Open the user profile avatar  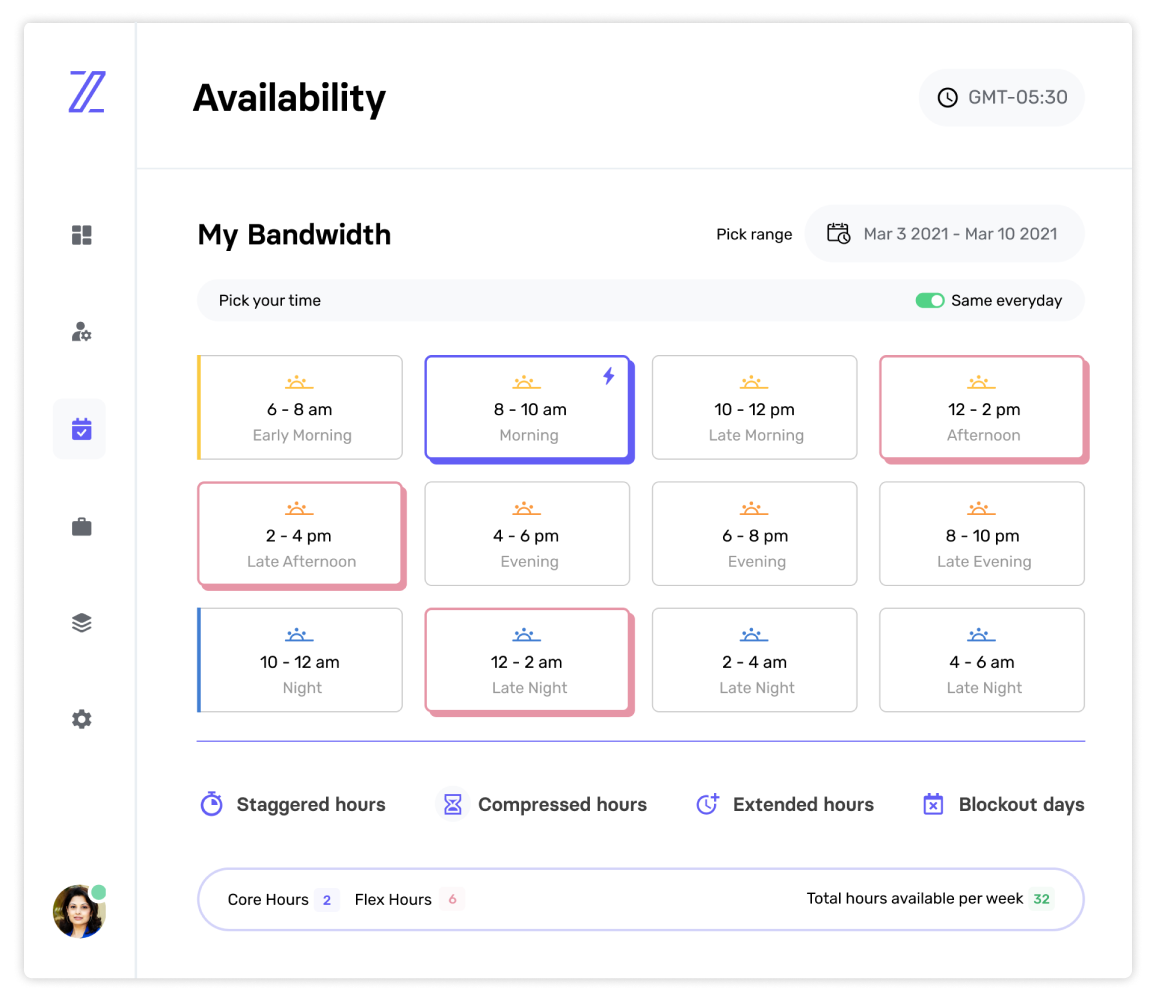[x=79, y=911]
